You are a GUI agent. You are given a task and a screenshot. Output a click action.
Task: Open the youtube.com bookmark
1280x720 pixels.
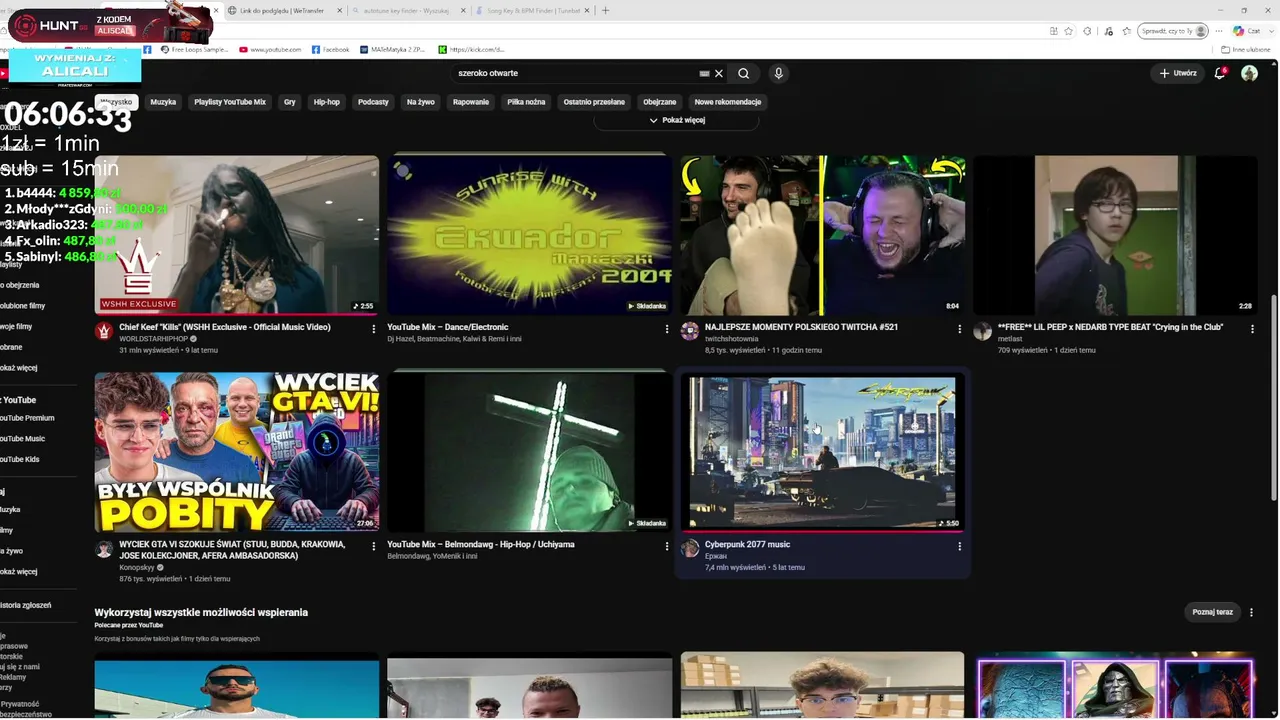coord(270,49)
